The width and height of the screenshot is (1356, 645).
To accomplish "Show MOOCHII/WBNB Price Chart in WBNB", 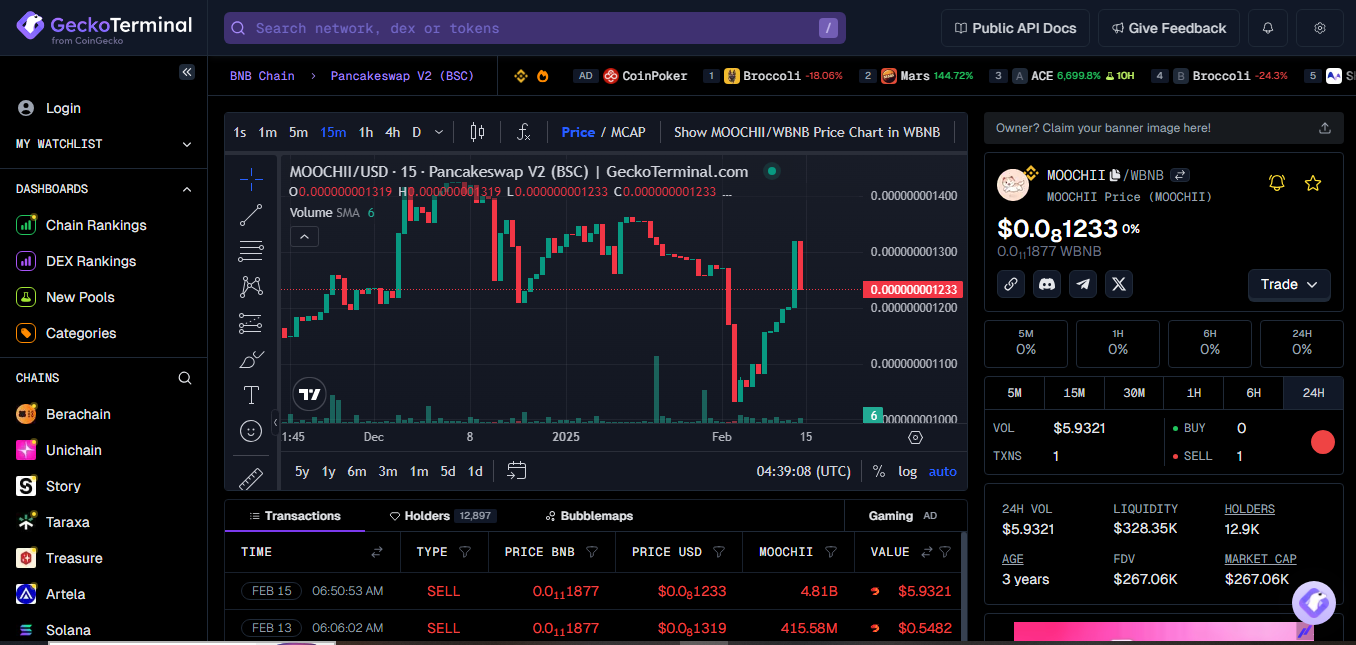I will pyautogui.click(x=807, y=132).
